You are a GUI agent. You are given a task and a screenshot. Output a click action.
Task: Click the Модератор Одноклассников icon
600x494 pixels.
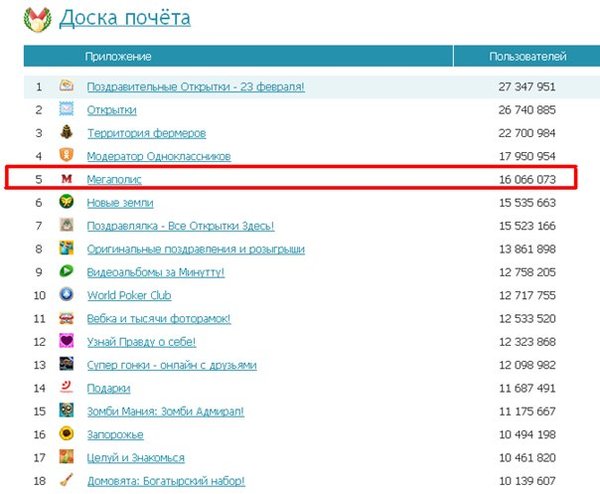(x=66, y=156)
